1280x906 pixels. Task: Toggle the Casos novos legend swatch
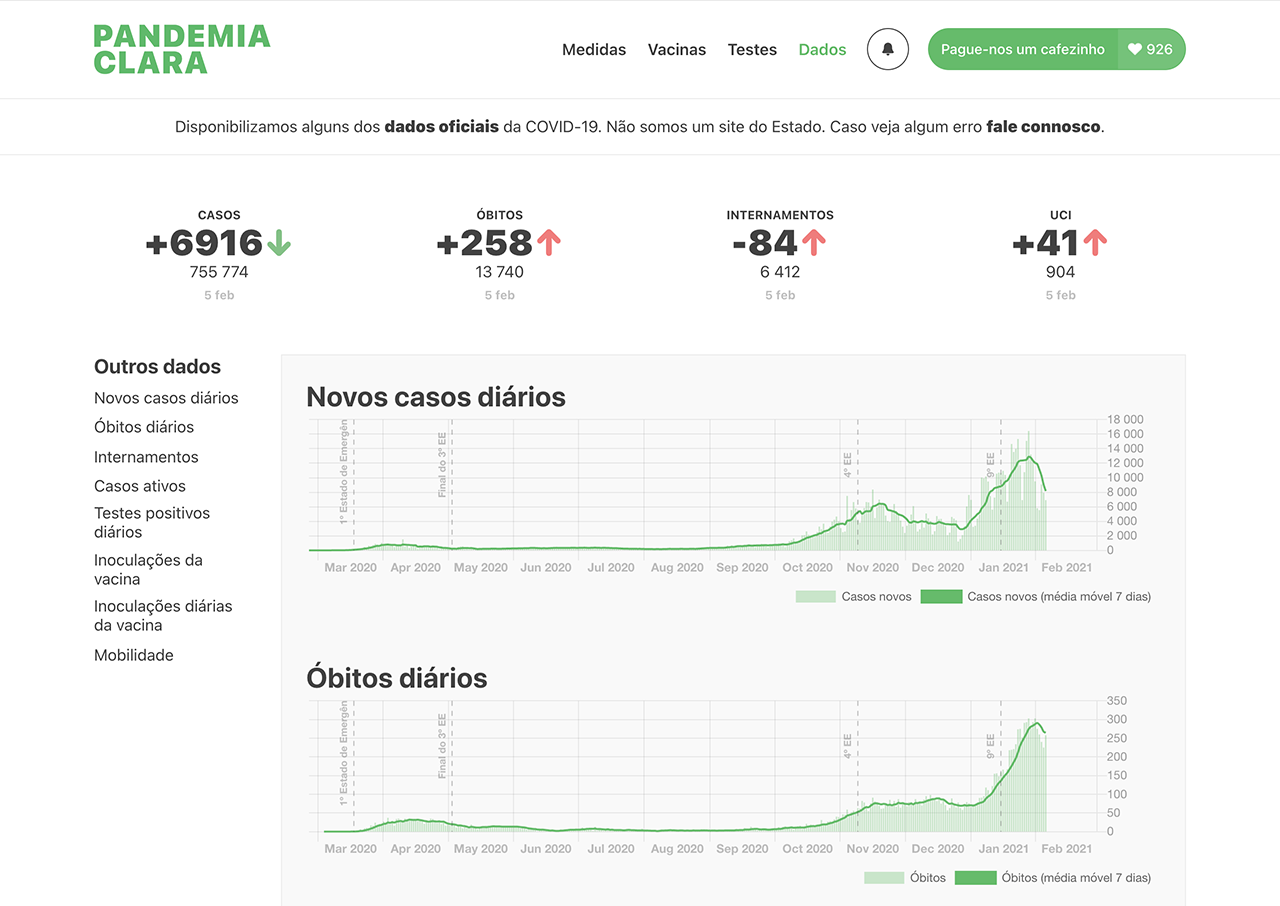(816, 597)
